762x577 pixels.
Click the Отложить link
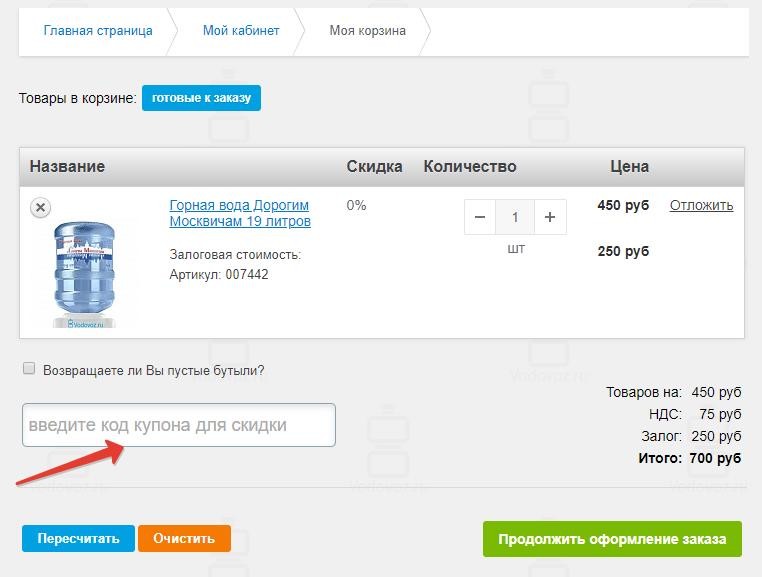click(701, 205)
